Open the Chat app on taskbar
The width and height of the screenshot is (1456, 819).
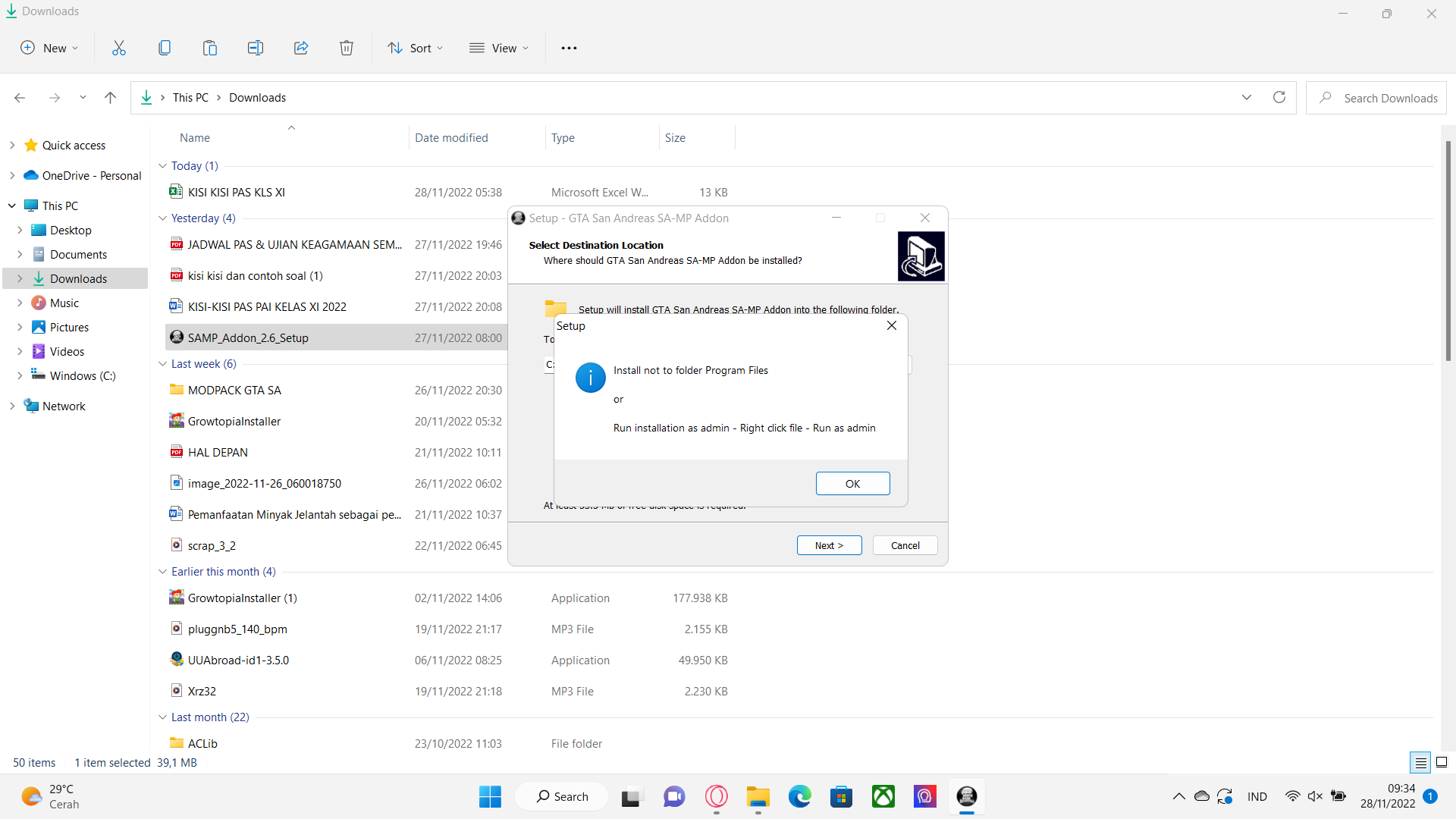[x=673, y=796]
